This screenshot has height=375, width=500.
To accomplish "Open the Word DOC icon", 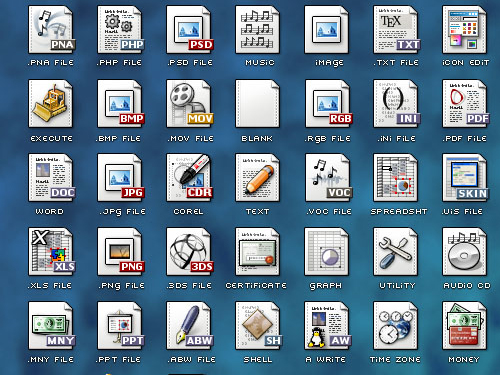I will click(52, 177).
